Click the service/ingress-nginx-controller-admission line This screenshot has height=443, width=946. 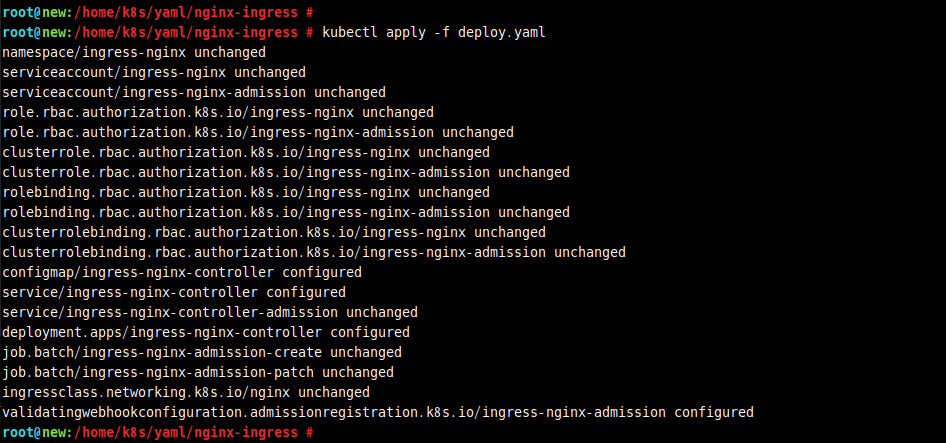pyautogui.click(x=210, y=312)
